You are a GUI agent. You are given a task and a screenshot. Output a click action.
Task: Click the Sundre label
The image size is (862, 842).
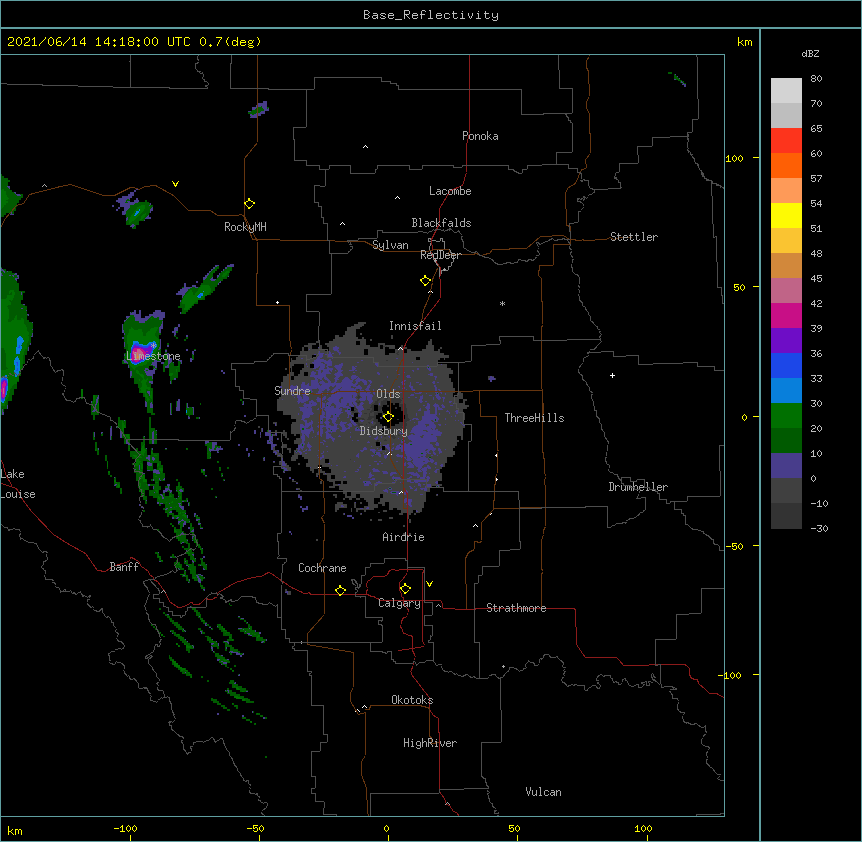[292, 391]
